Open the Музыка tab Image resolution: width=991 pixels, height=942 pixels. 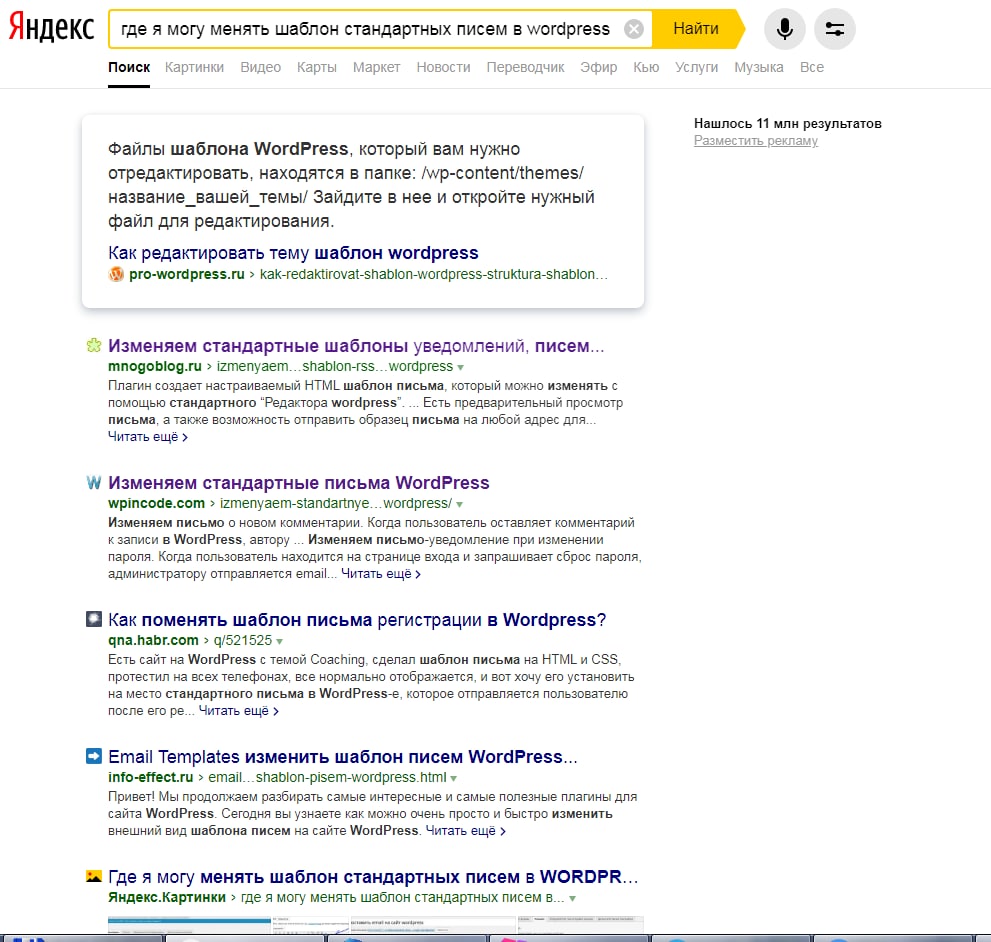(758, 67)
